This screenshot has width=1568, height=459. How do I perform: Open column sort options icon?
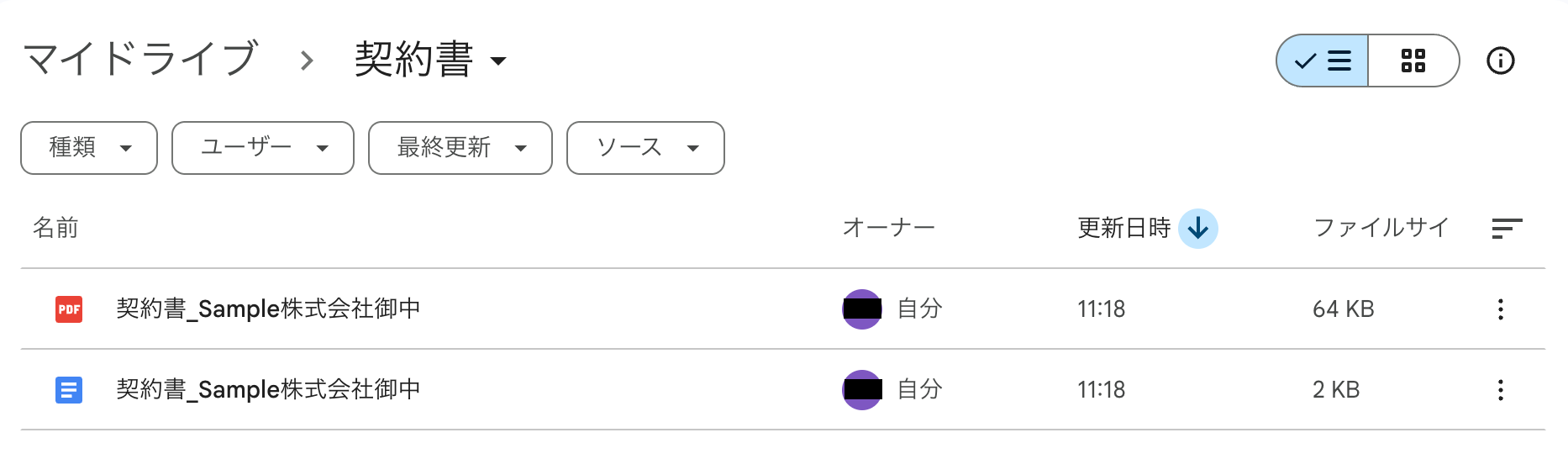tap(1506, 228)
